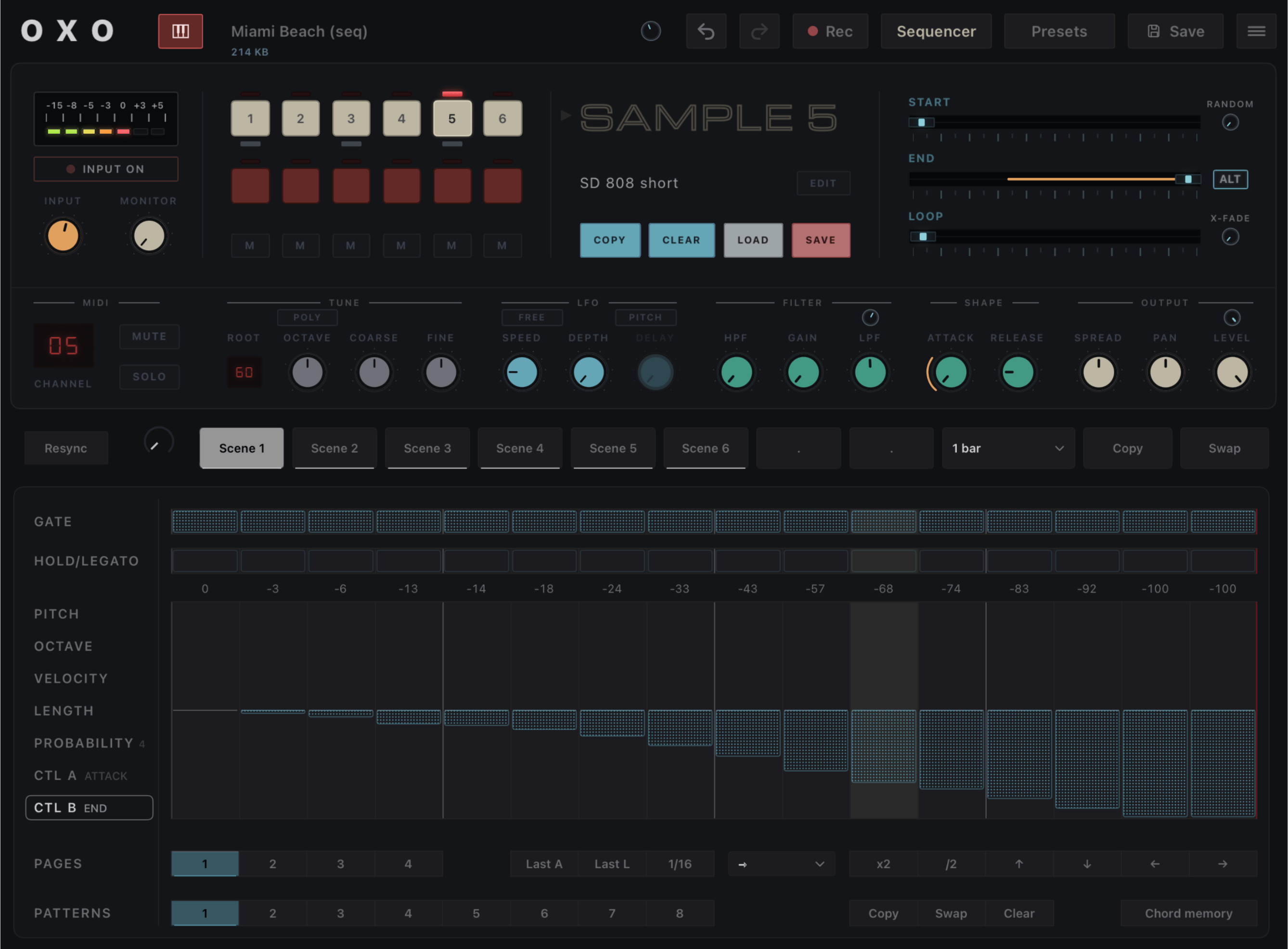
Task: Click the small knob above LEVEL
Action: click(1231, 317)
